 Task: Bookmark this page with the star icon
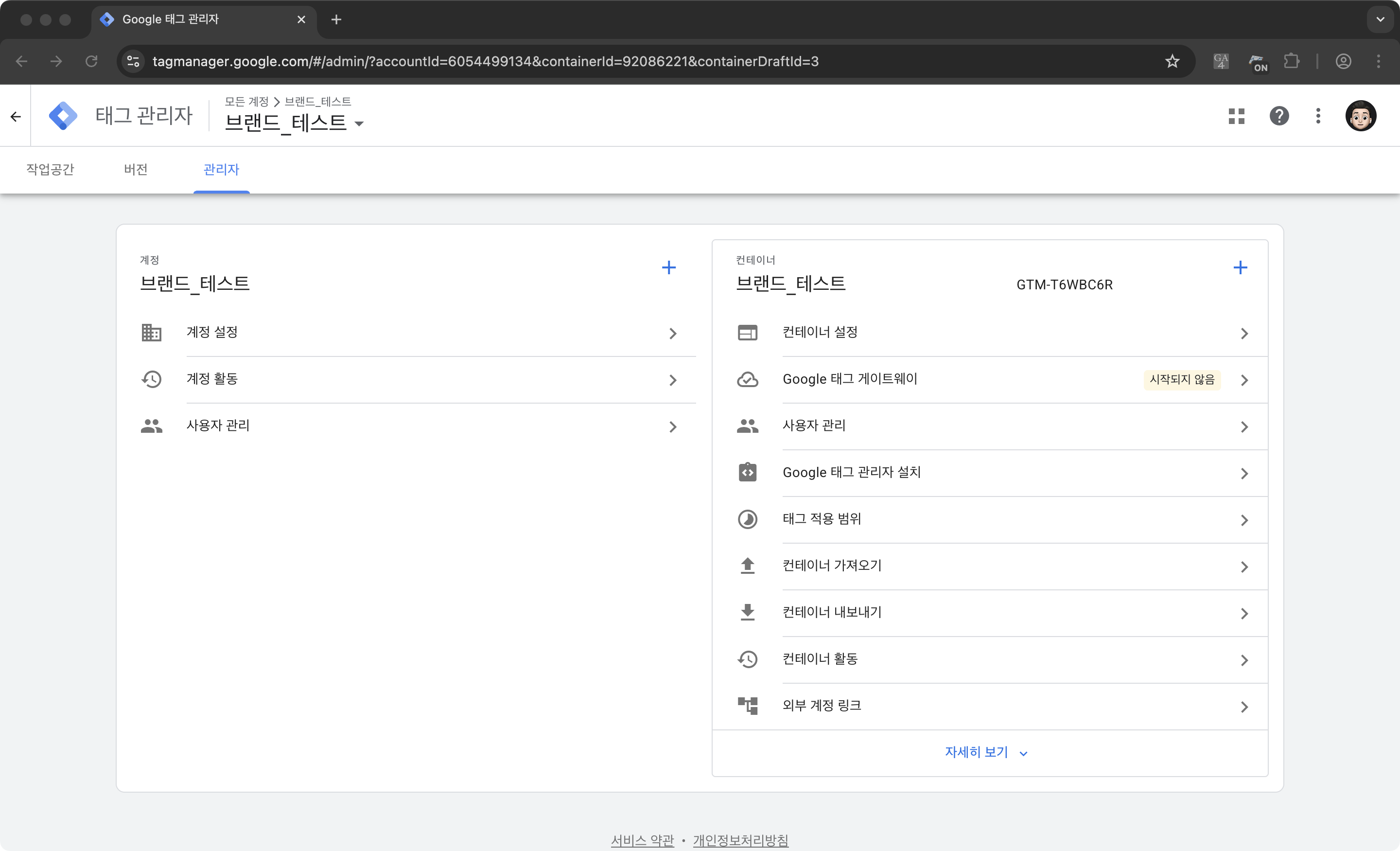pyautogui.click(x=1172, y=61)
